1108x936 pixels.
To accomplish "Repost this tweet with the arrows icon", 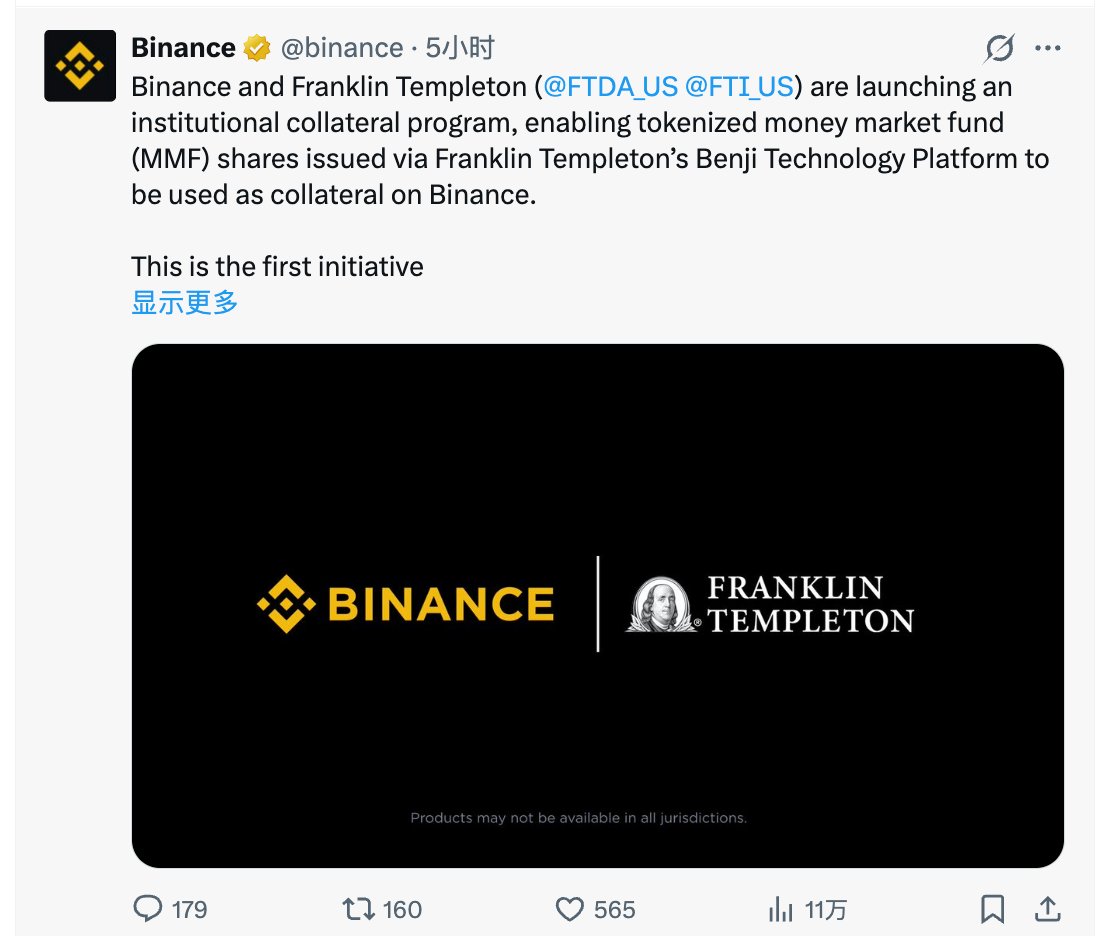I will coord(358,909).
